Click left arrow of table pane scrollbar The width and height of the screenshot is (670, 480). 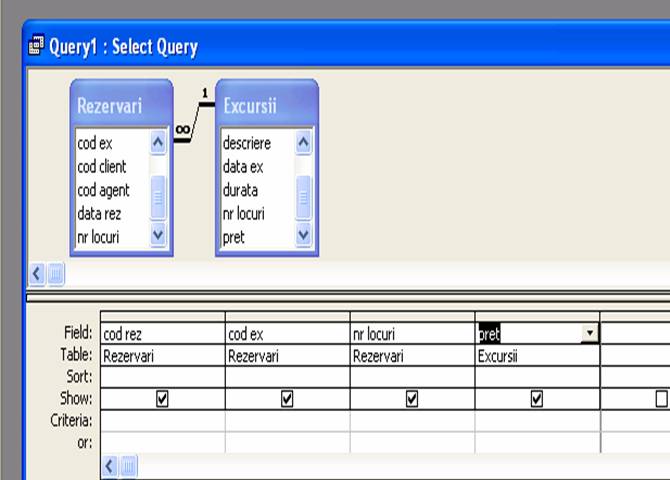(x=38, y=272)
